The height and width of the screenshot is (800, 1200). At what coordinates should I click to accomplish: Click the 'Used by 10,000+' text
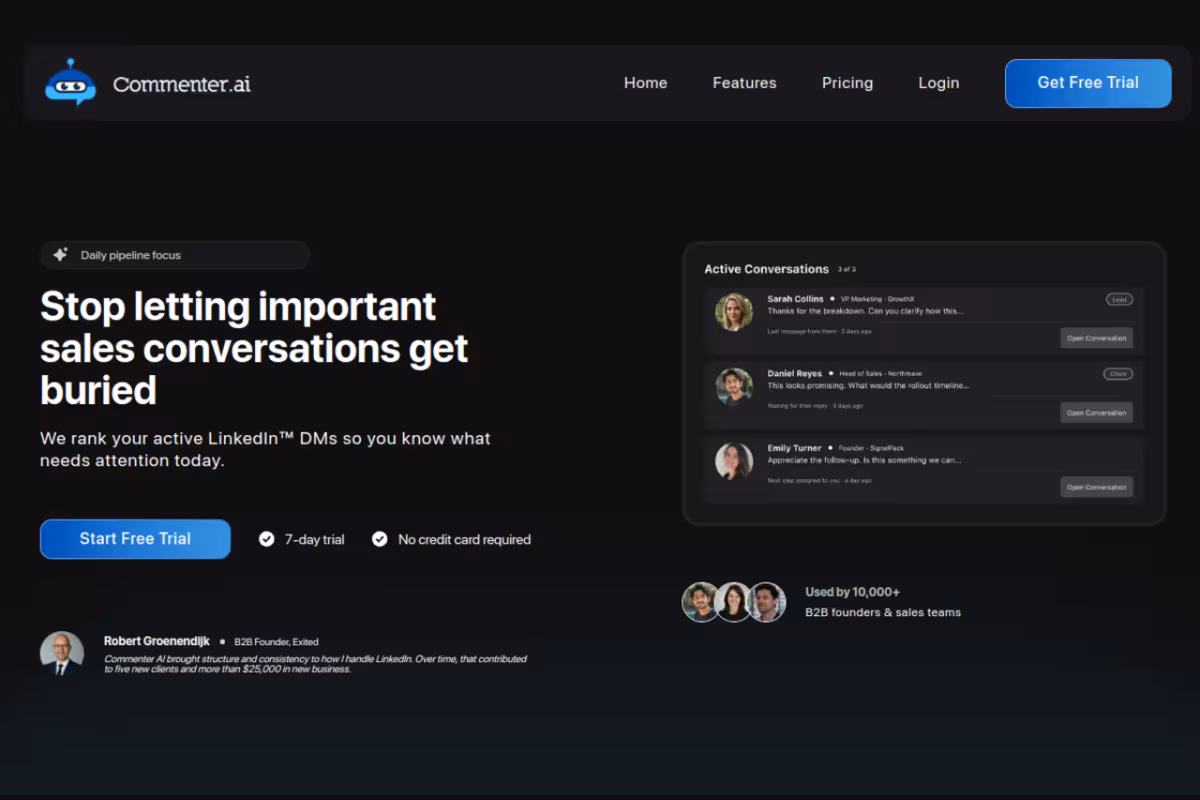(852, 592)
